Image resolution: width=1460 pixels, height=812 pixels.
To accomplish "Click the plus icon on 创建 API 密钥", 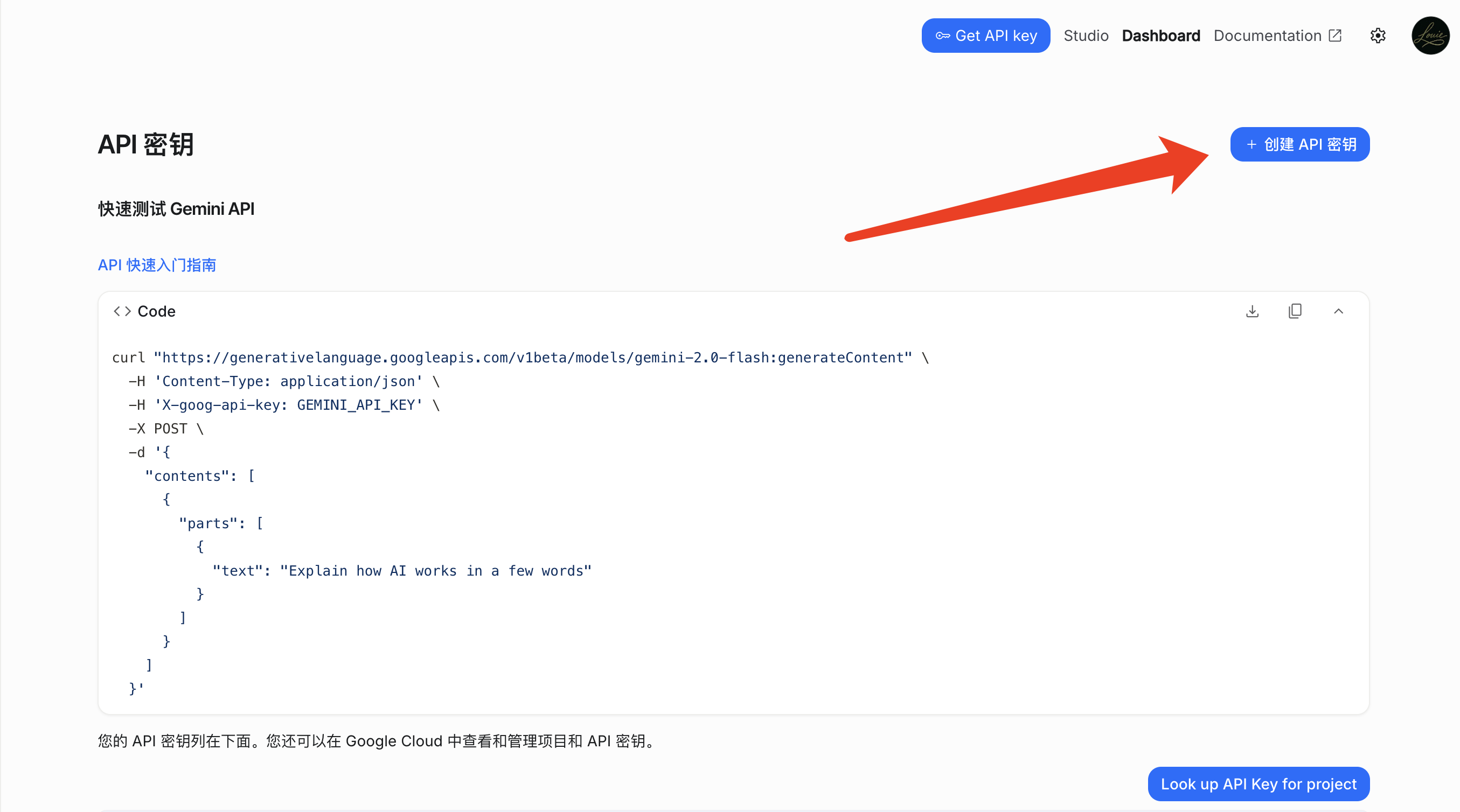I will [x=1252, y=144].
